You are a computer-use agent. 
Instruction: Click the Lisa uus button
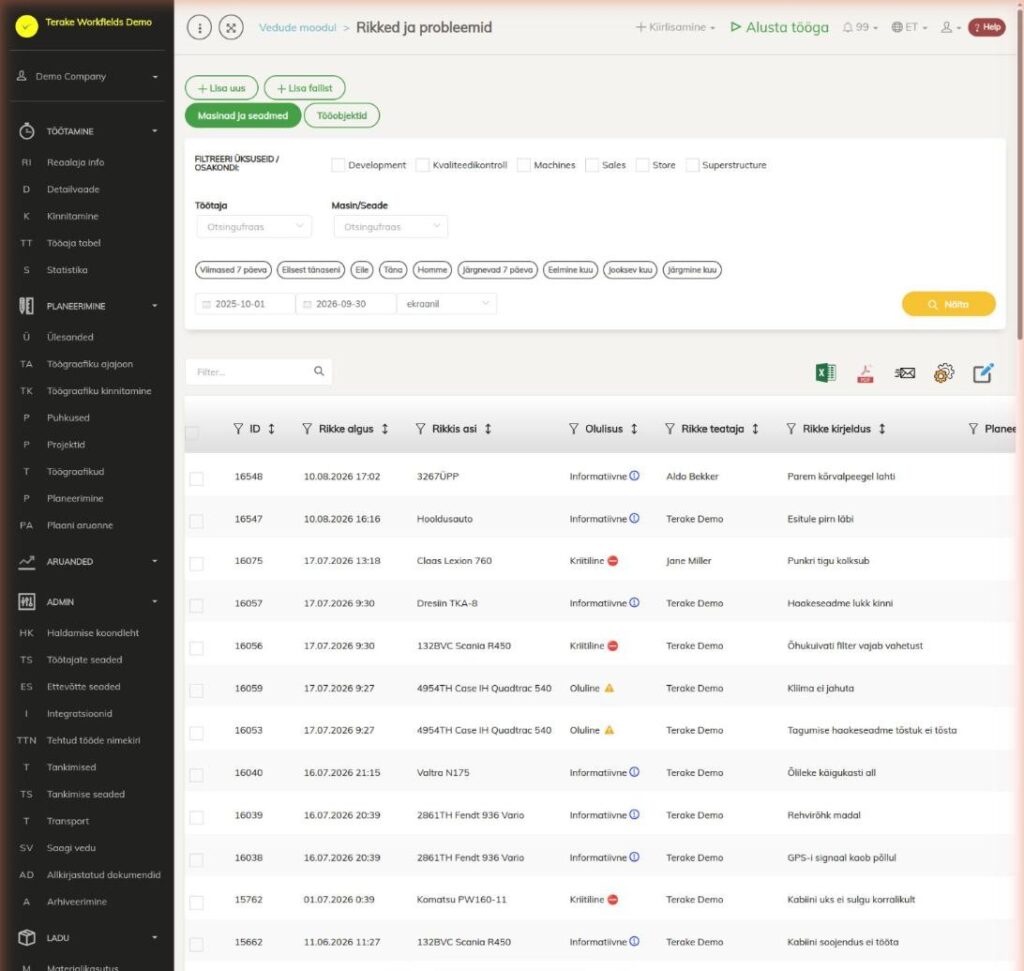click(x=221, y=88)
